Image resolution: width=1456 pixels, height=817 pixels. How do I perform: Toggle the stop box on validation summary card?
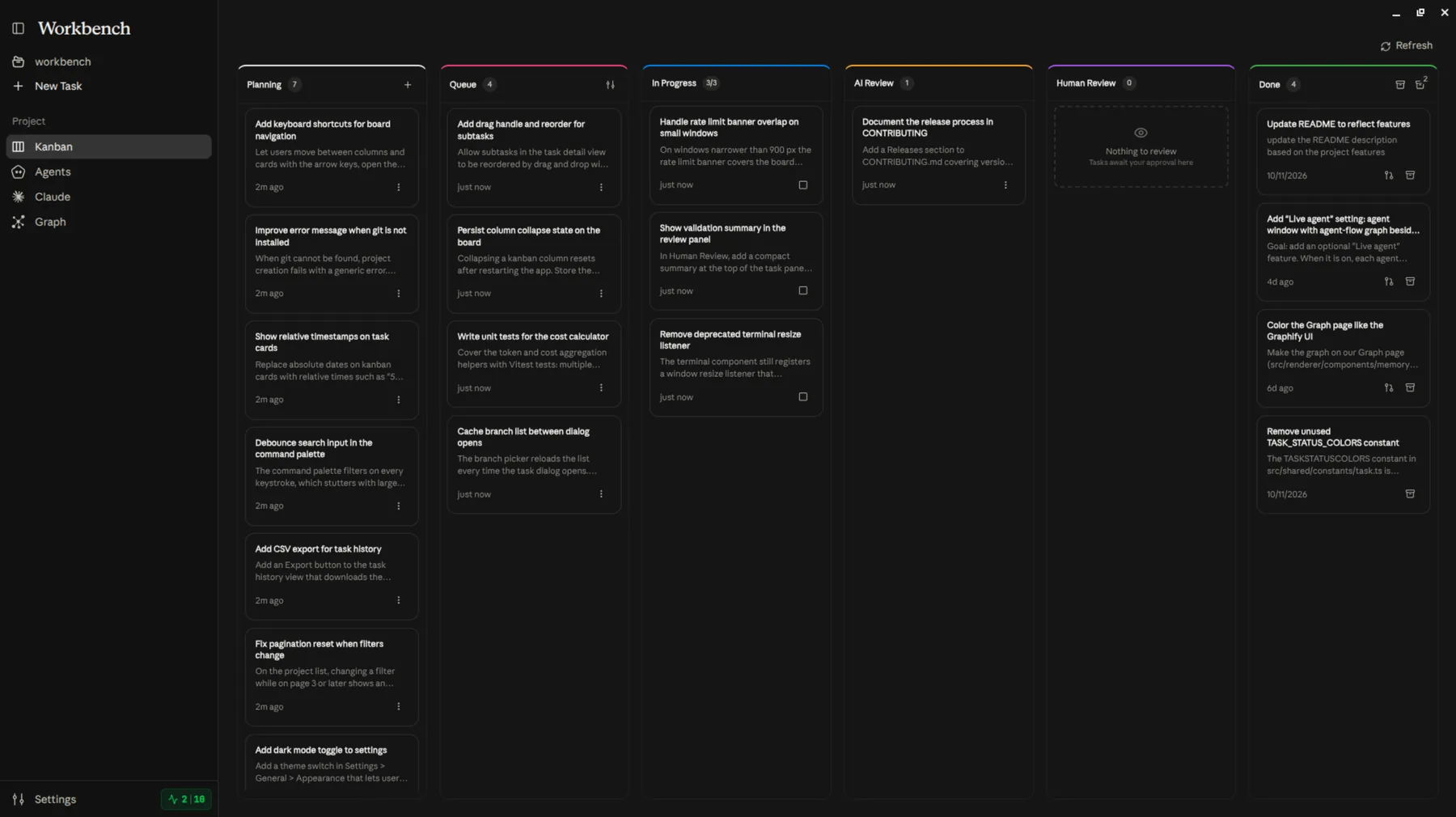coord(803,291)
